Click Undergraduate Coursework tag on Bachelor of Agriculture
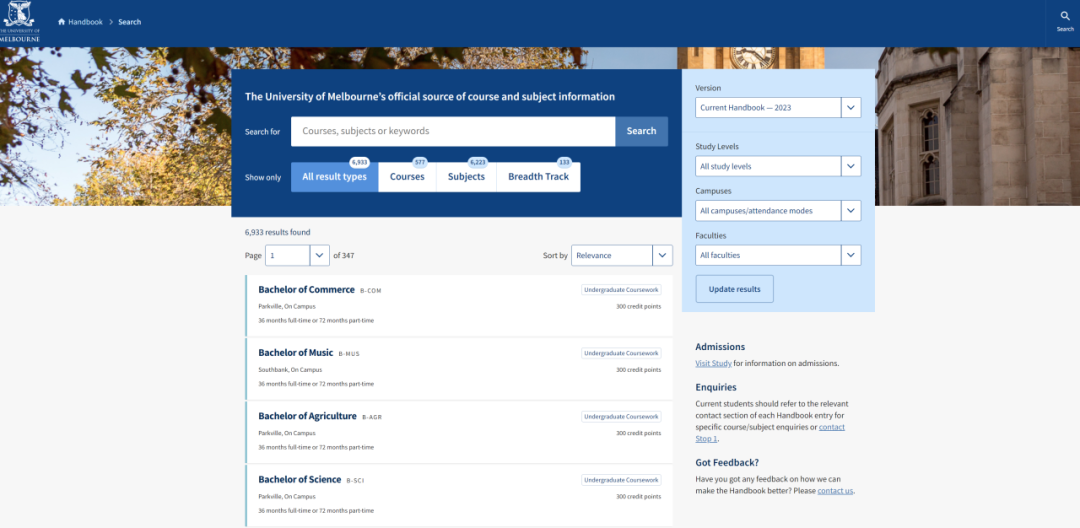 [x=621, y=416]
